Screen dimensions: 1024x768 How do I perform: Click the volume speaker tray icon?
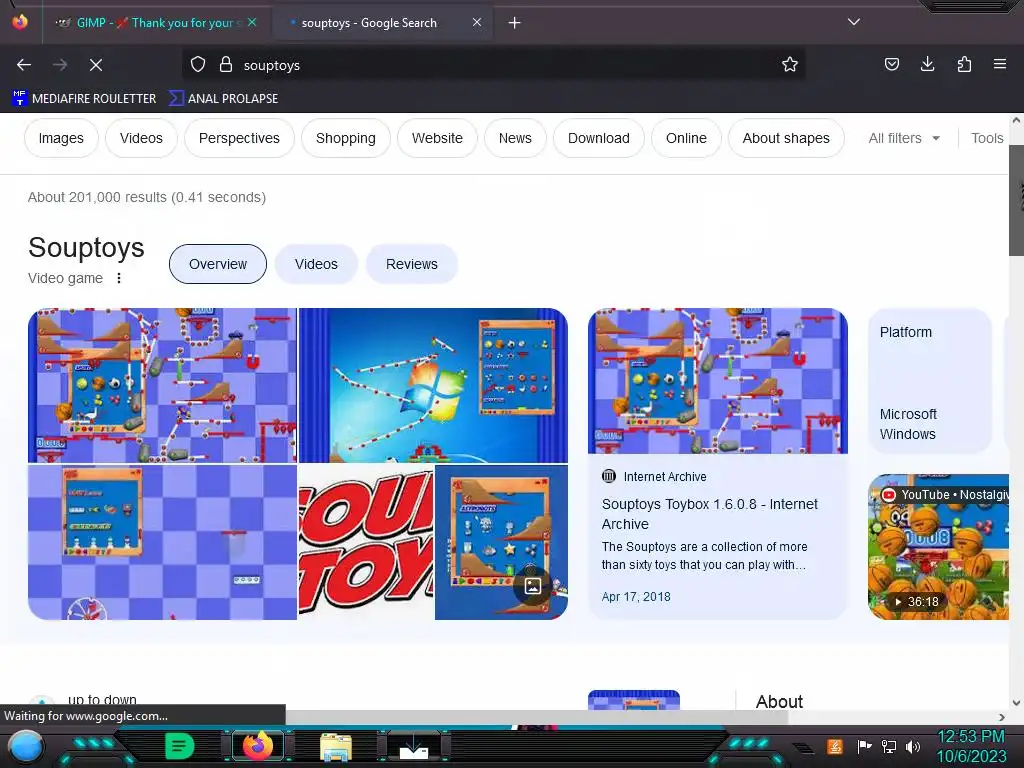(x=913, y=746)
